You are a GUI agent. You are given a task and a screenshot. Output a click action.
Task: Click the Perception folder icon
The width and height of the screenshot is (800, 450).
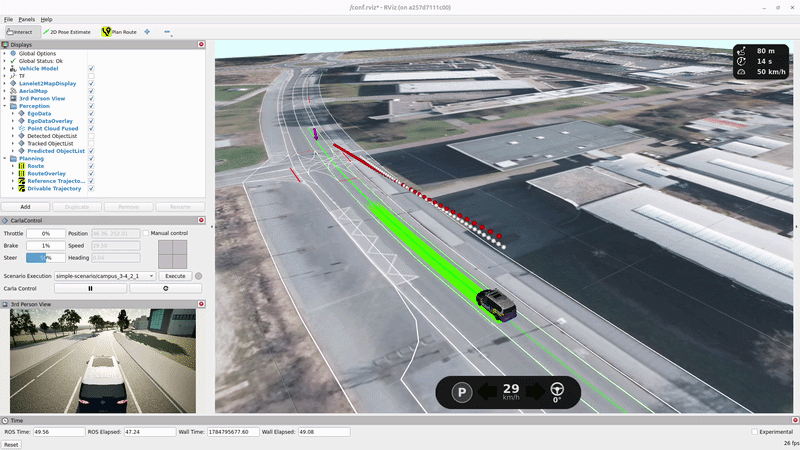(x=13, y=106)
